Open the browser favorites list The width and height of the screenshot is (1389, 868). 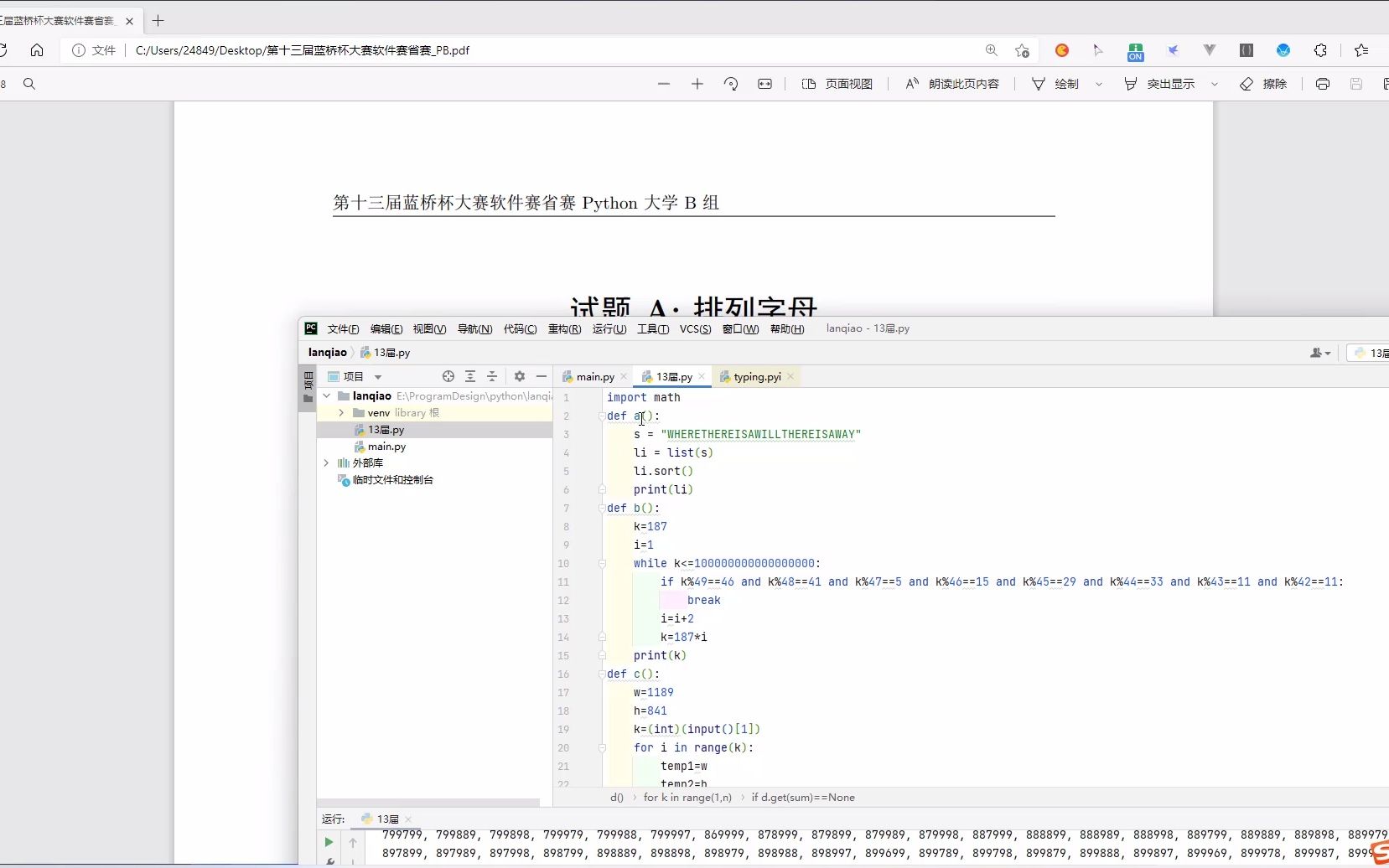(1361, 50)
